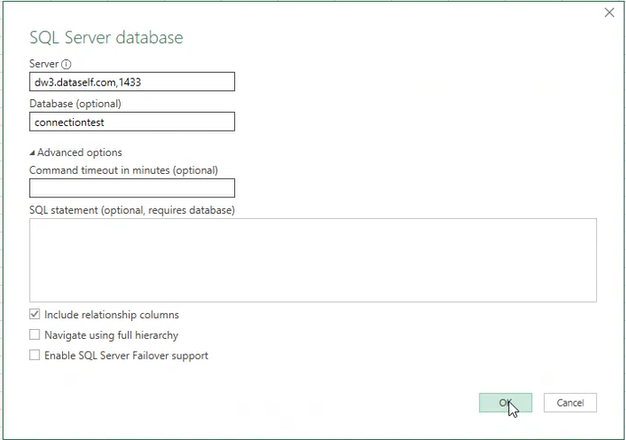Click the 'Command timeout in minutes' label
This screenshot has height=440, width=626.
tap(124, 170)
